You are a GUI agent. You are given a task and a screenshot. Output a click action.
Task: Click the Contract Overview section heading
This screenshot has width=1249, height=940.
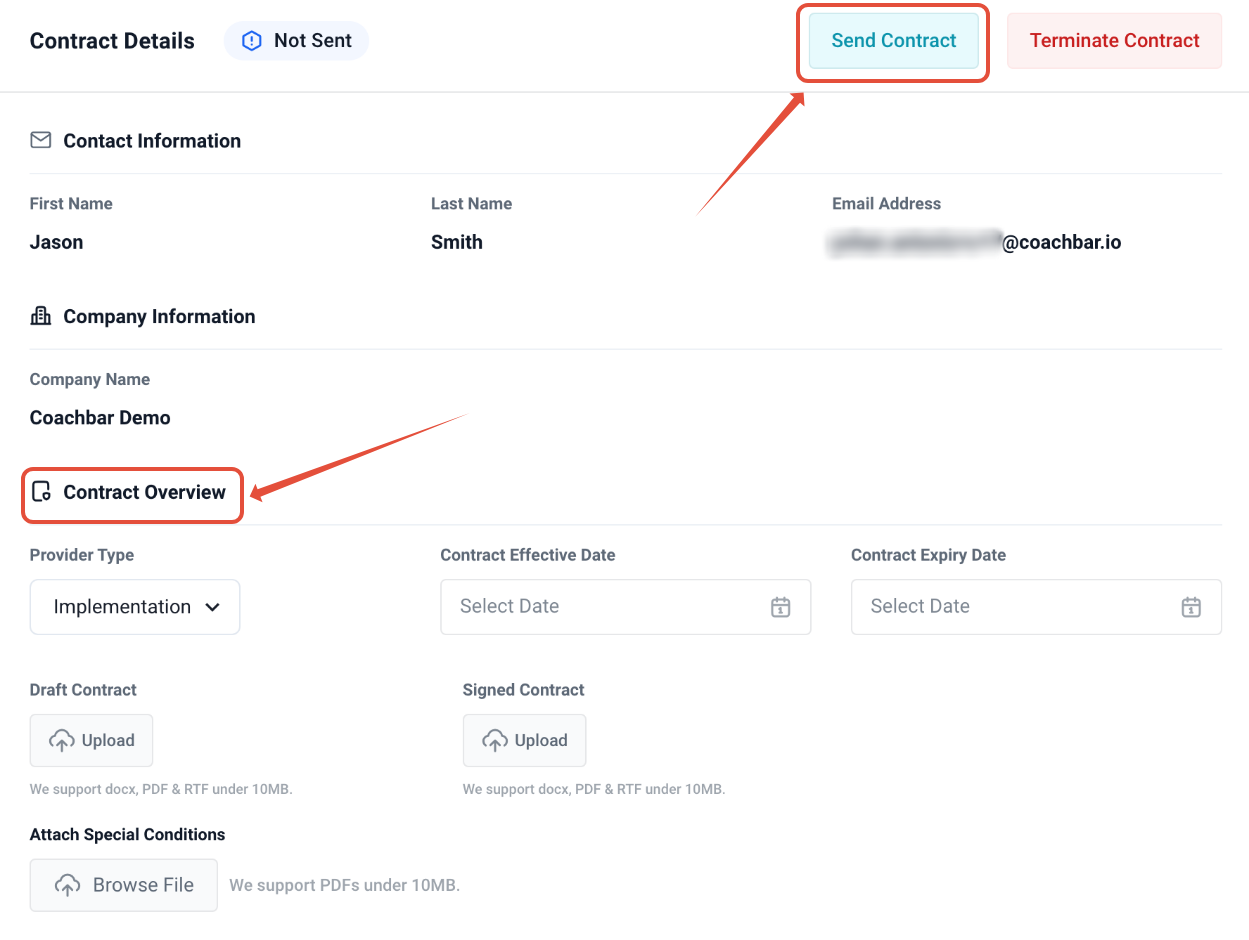[x=144, y=492]
